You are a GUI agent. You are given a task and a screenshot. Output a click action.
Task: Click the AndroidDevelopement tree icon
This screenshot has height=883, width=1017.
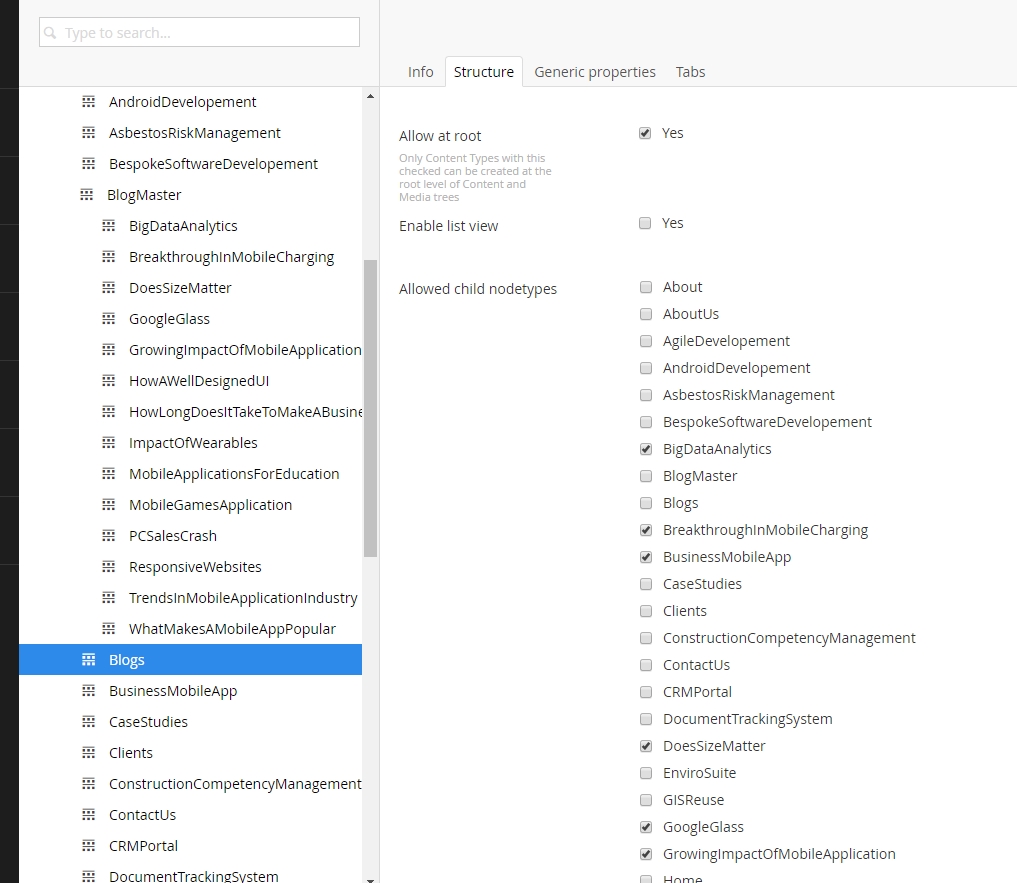[88, 102]
